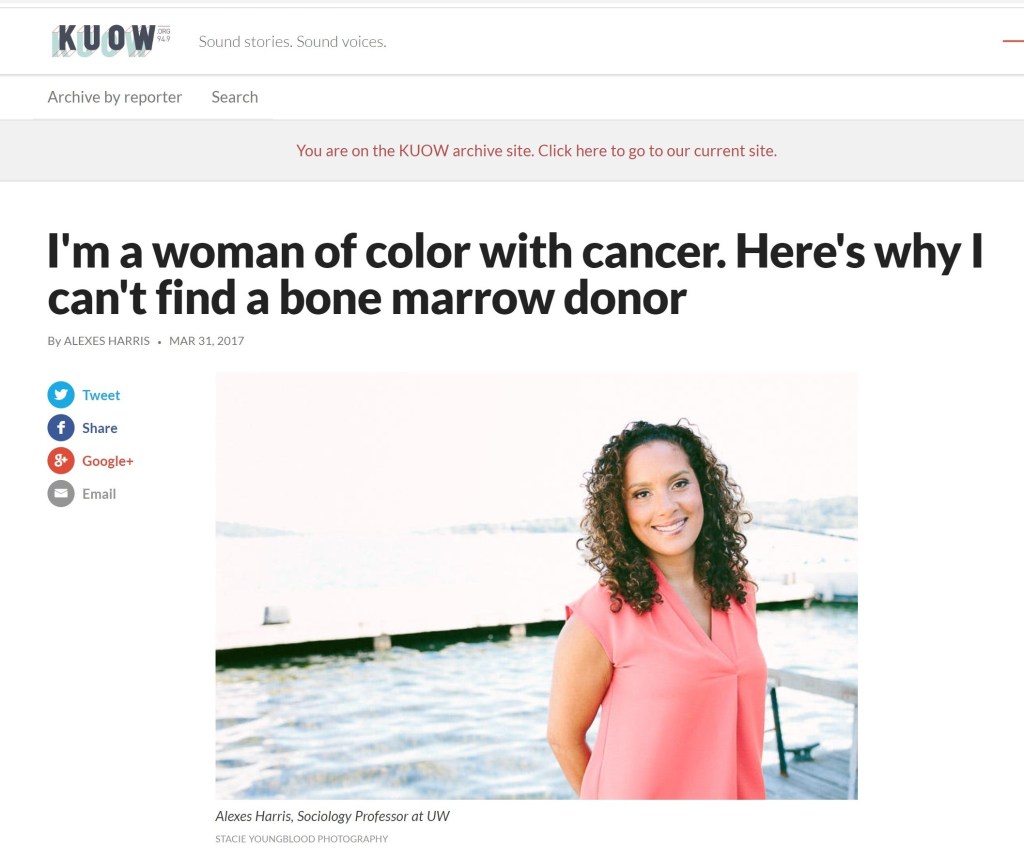Click the Tweet text link

(x=101, y=395)
